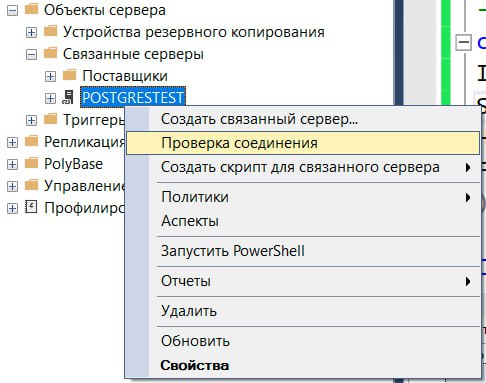Image resolution: width=486 pixels, height=383 pixels.
Task: Click the Триггеры folder icon
Action: point(51,118)
